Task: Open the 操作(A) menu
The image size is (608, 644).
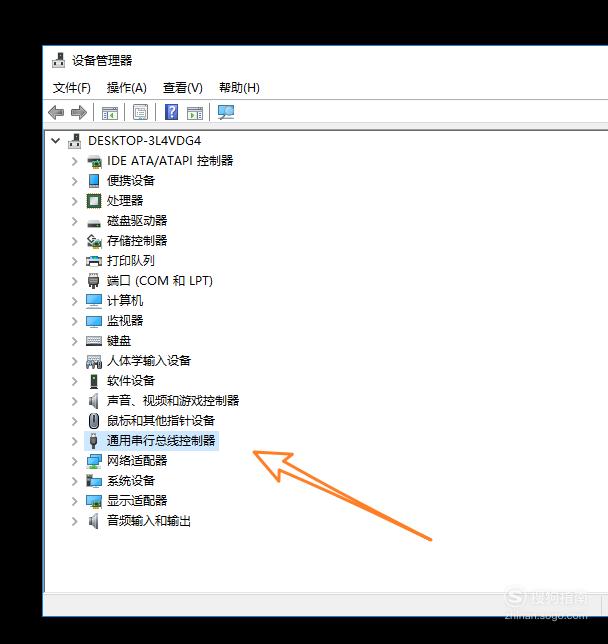Action: pos(127,87)
